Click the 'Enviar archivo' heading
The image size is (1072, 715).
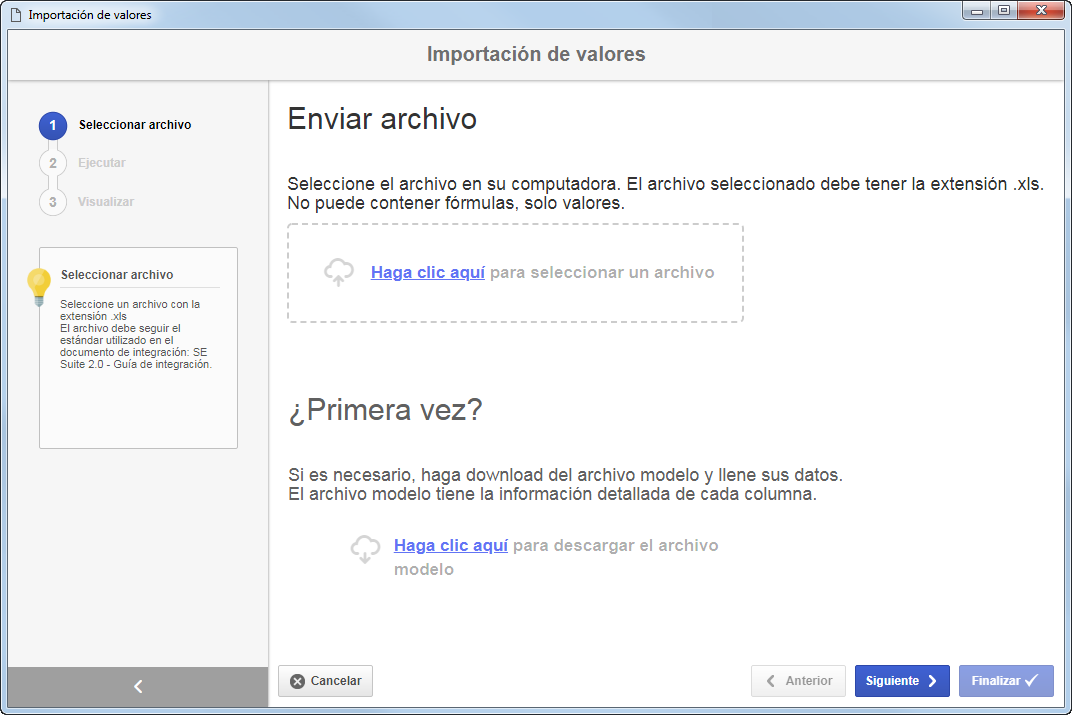pyautogui.click(x=381, y=119)
